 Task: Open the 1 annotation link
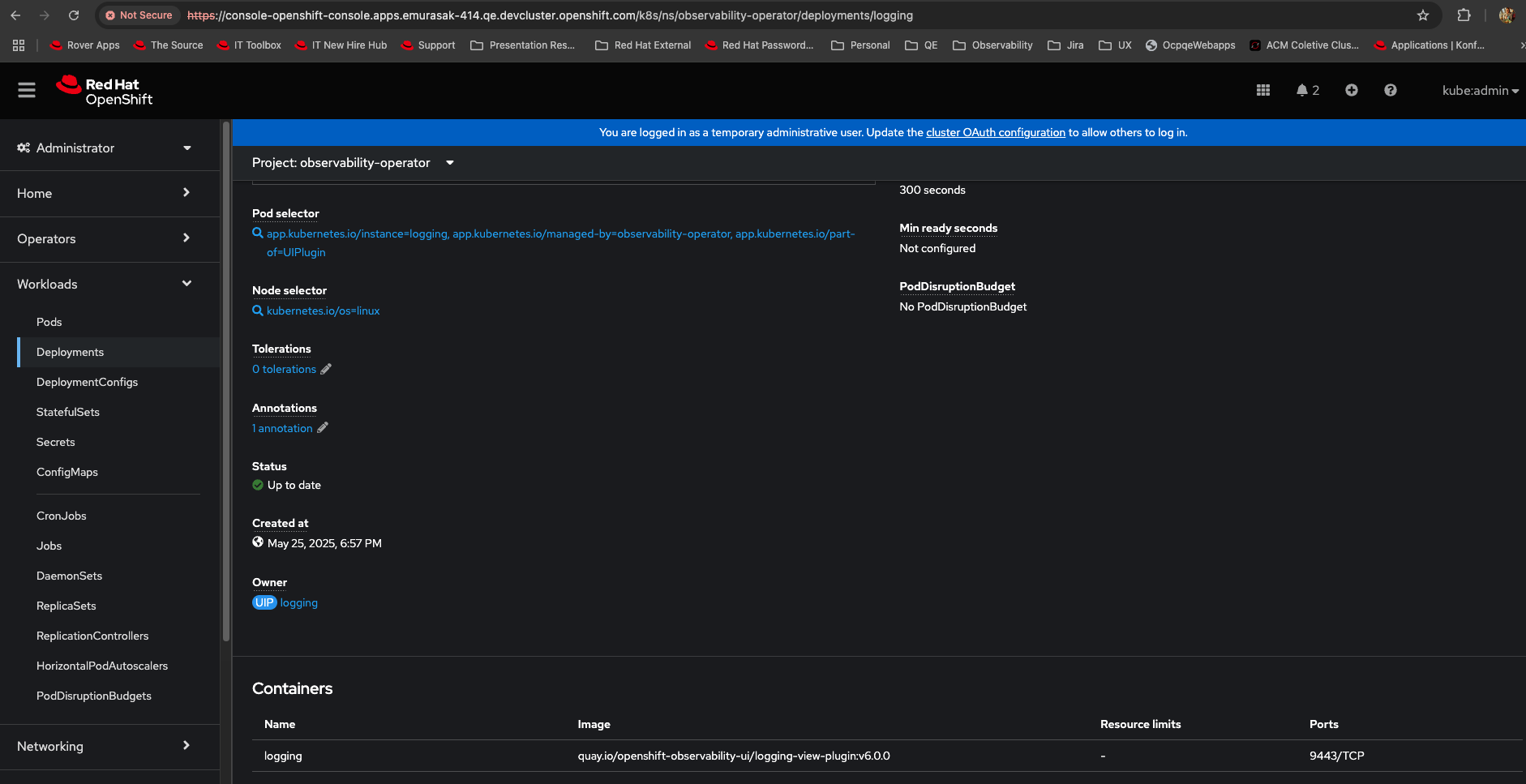click(x=282, y=428)
